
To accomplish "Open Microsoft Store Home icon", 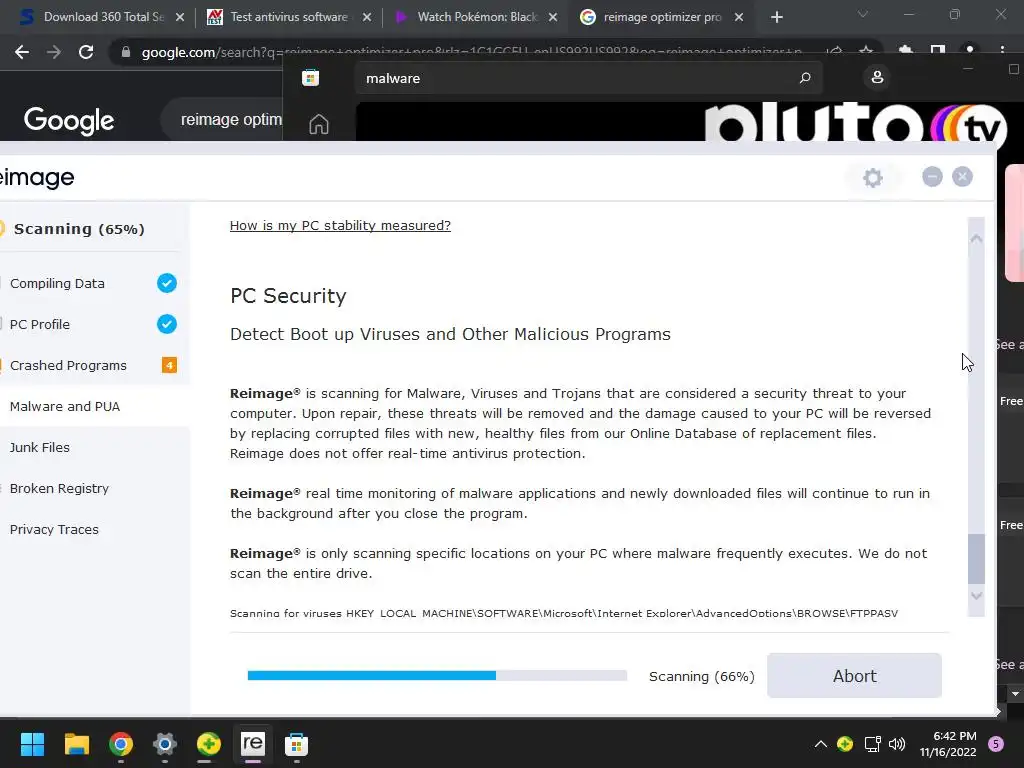I will 319,124.
